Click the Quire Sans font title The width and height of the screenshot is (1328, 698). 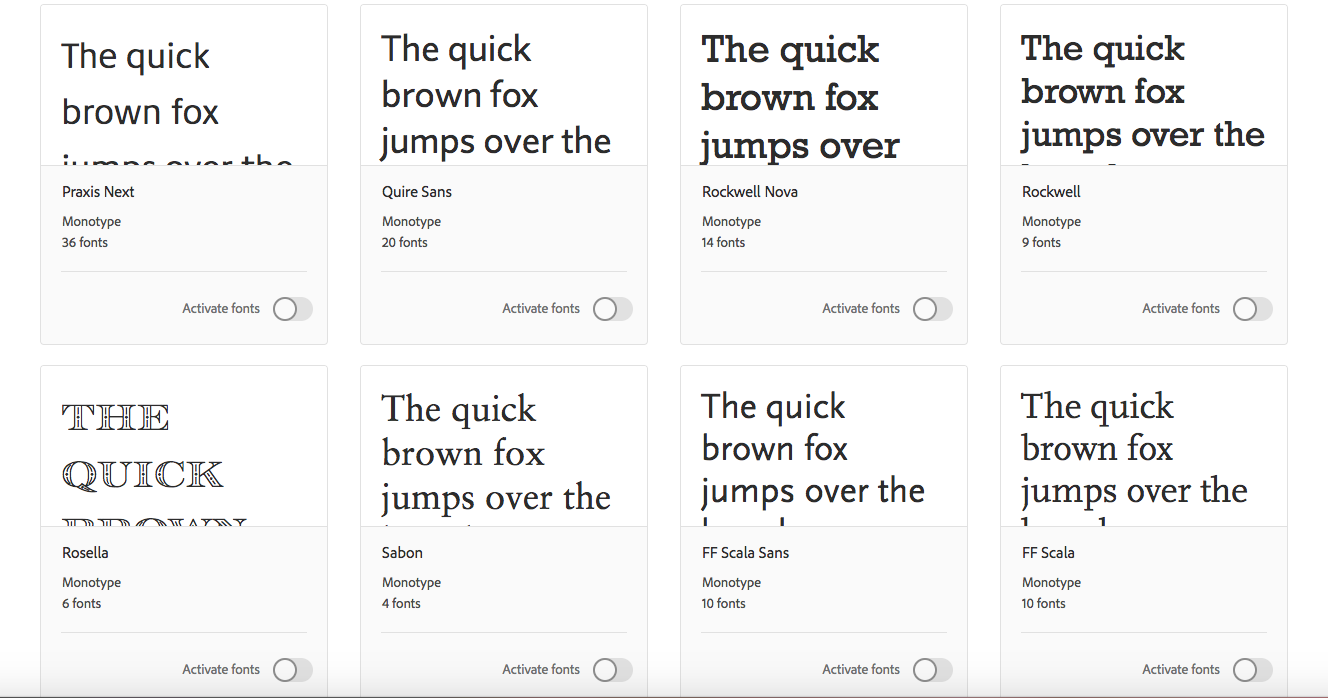[417, 192]
